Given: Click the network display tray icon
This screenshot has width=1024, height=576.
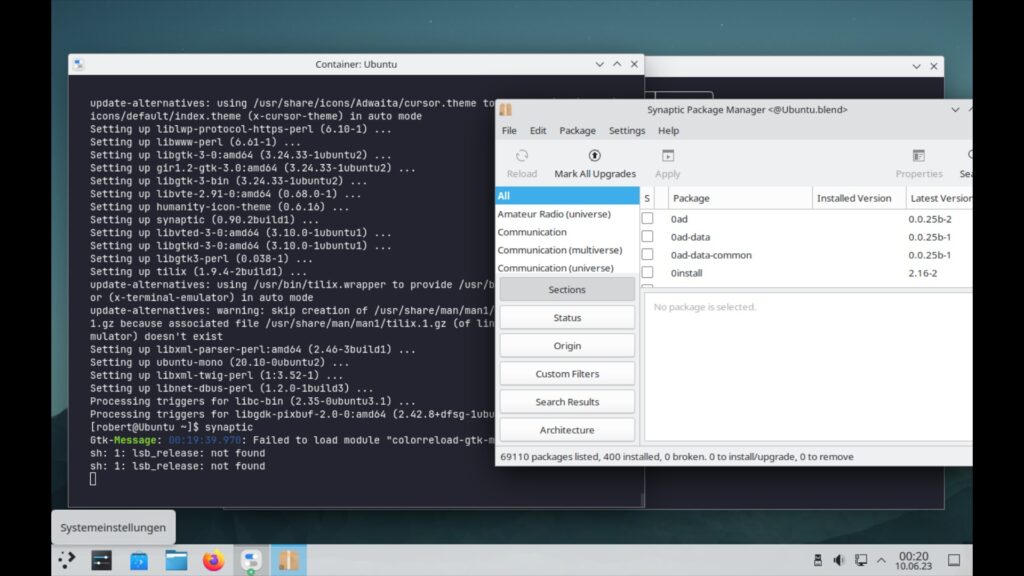Looking at the screenshot, I should point(861,560).
